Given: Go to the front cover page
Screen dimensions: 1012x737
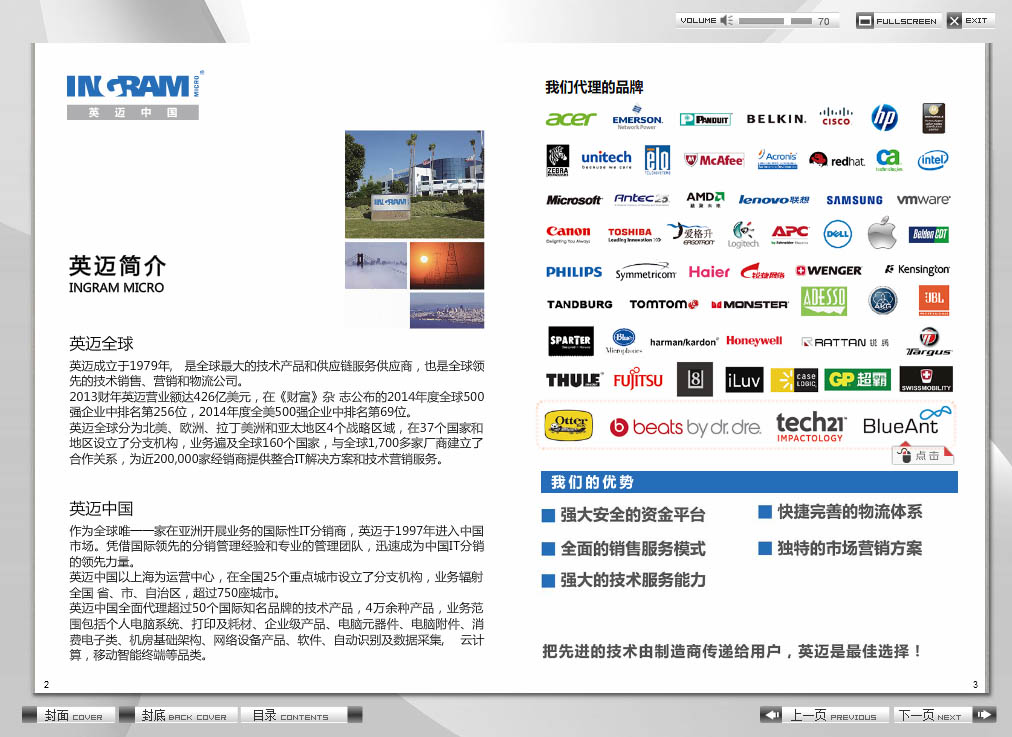Looking at the screenshot, I should (x=72, y=715).
